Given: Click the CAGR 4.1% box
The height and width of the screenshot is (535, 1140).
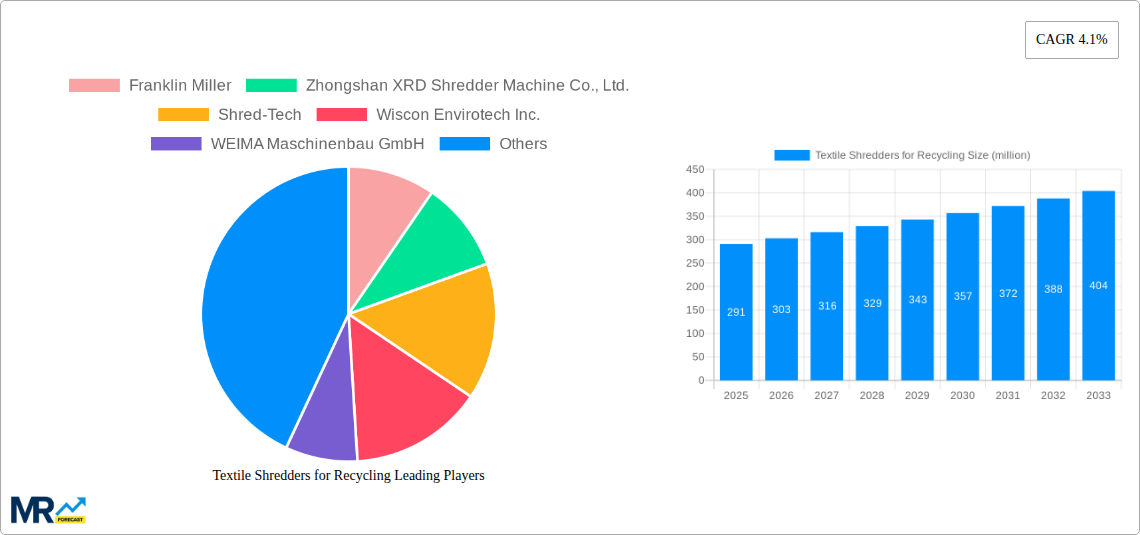Looking at the screenshot, I should pos(1072,40).
